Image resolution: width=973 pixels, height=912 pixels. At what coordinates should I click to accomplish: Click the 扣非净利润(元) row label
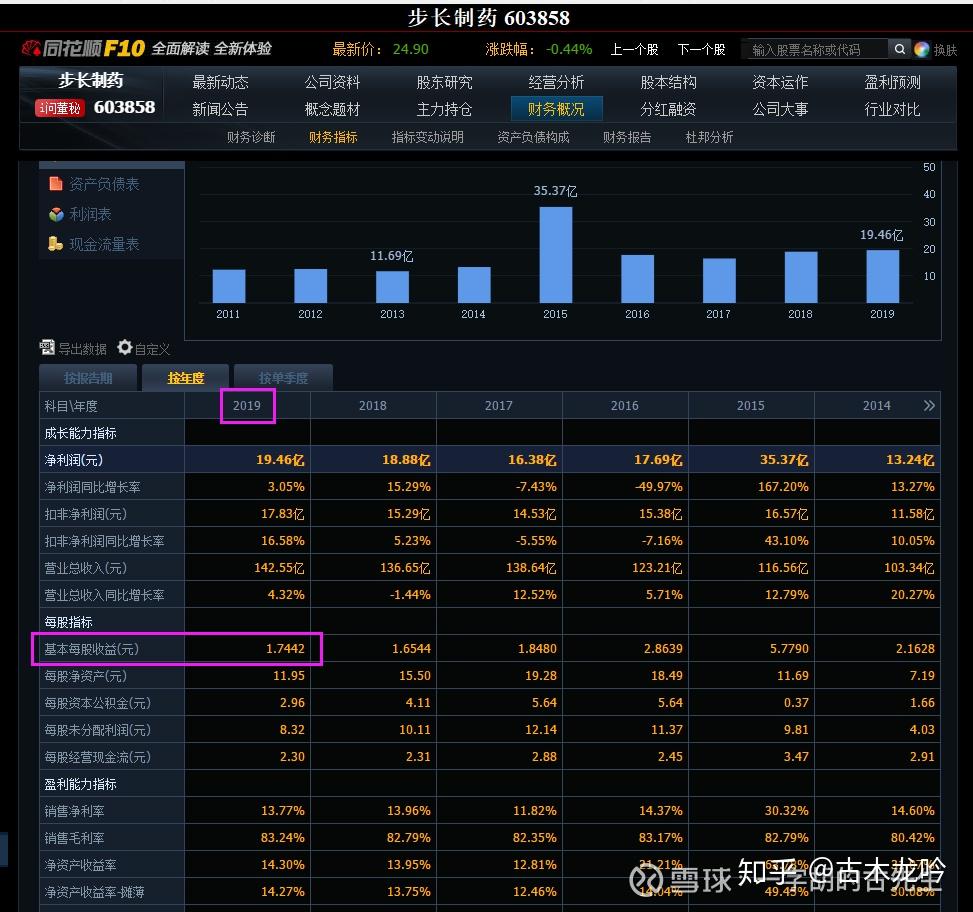coord(85,514)
